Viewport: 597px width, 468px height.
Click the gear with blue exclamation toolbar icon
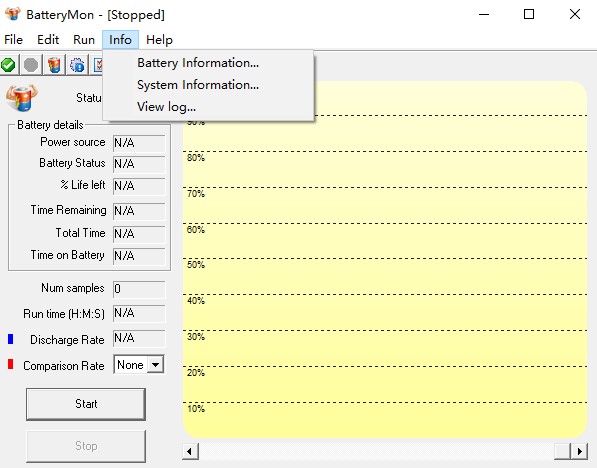point(77,65)
